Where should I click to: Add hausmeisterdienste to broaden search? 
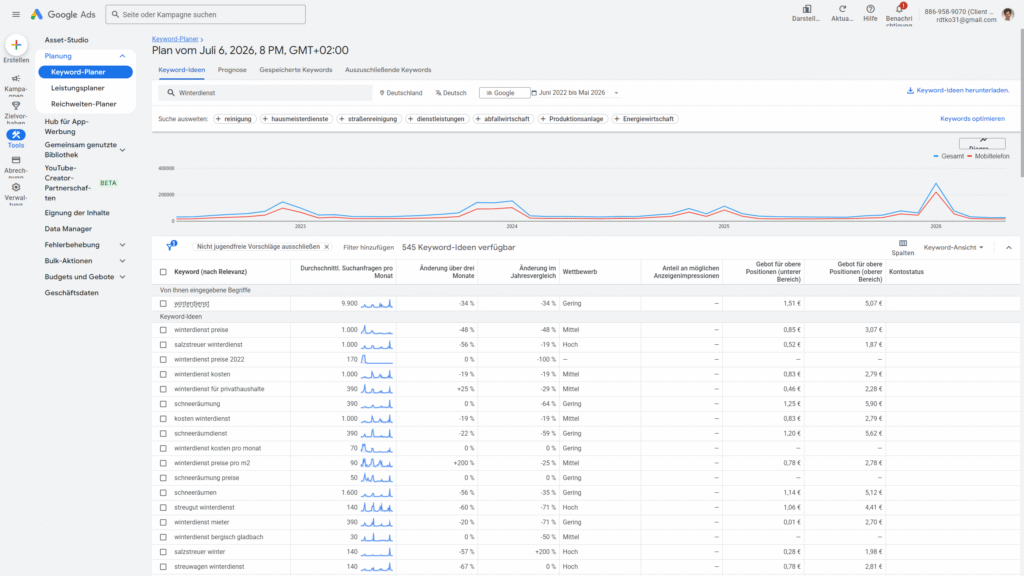pyautogui.click(x=296, y=119)
